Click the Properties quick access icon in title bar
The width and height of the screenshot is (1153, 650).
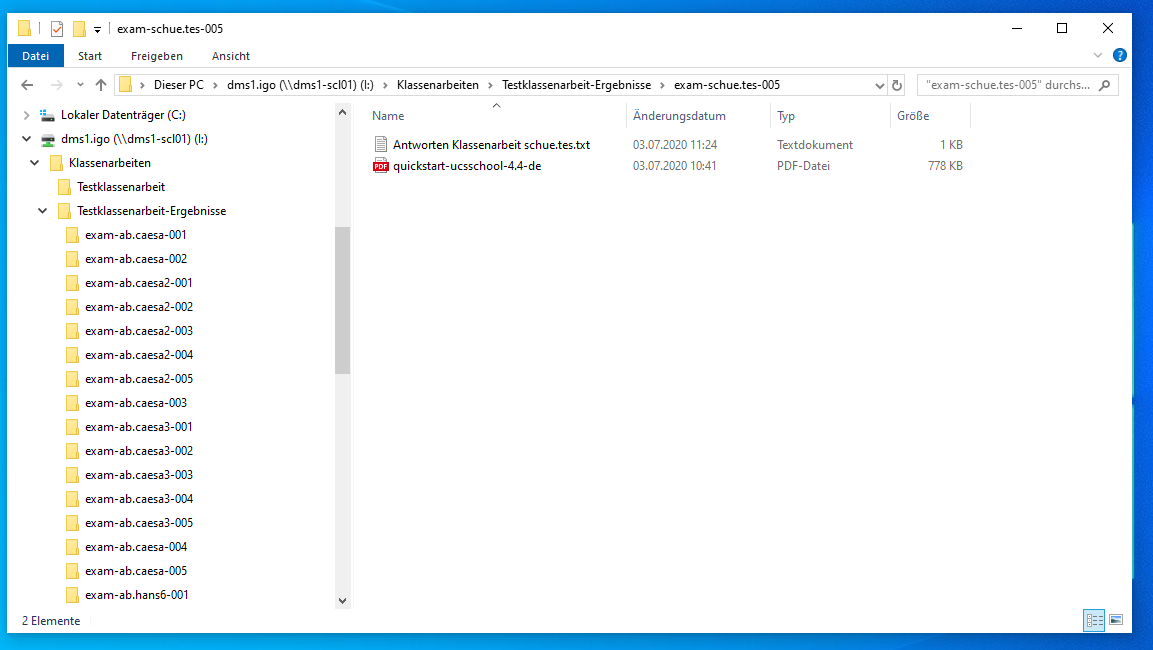click(57, 29)
